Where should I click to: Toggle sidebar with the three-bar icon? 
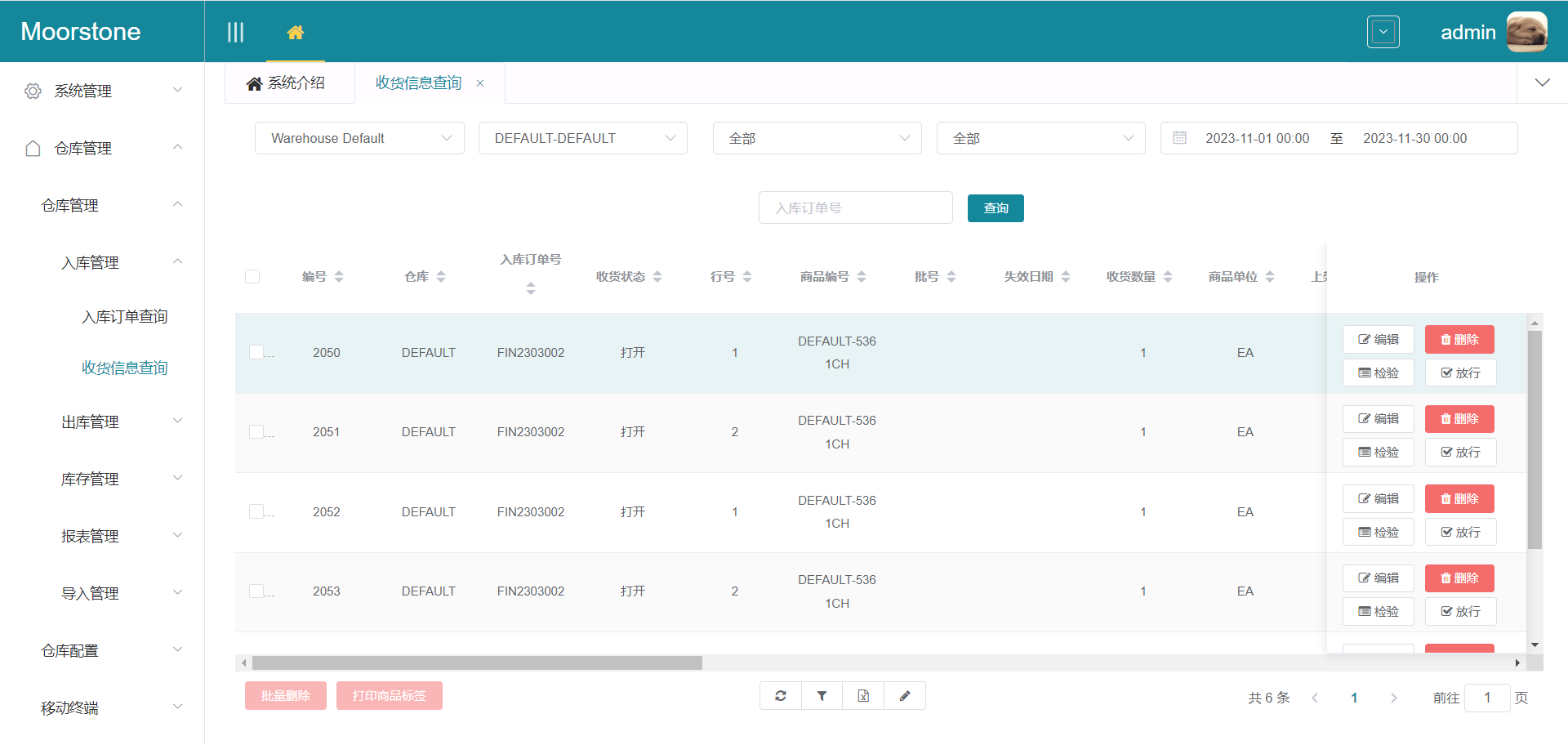tap(235, 33)
